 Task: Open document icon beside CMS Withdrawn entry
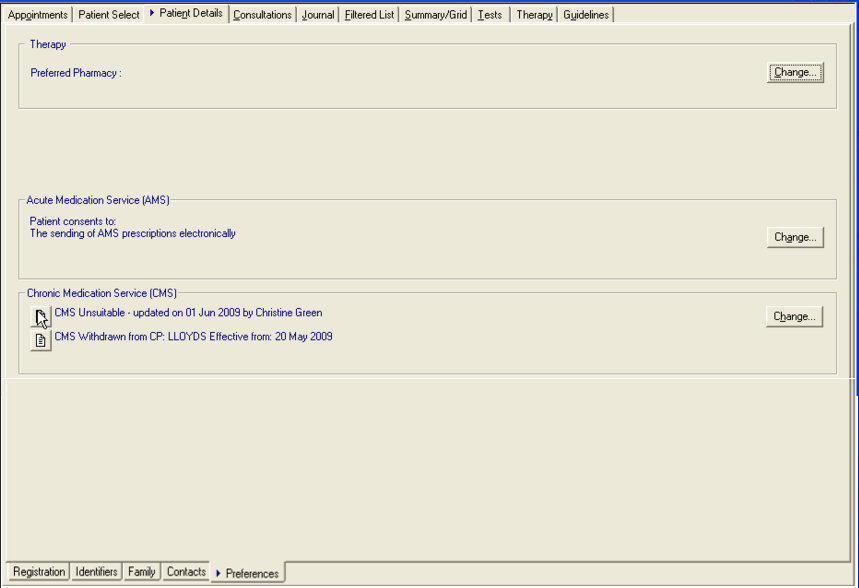pos(40,341)
